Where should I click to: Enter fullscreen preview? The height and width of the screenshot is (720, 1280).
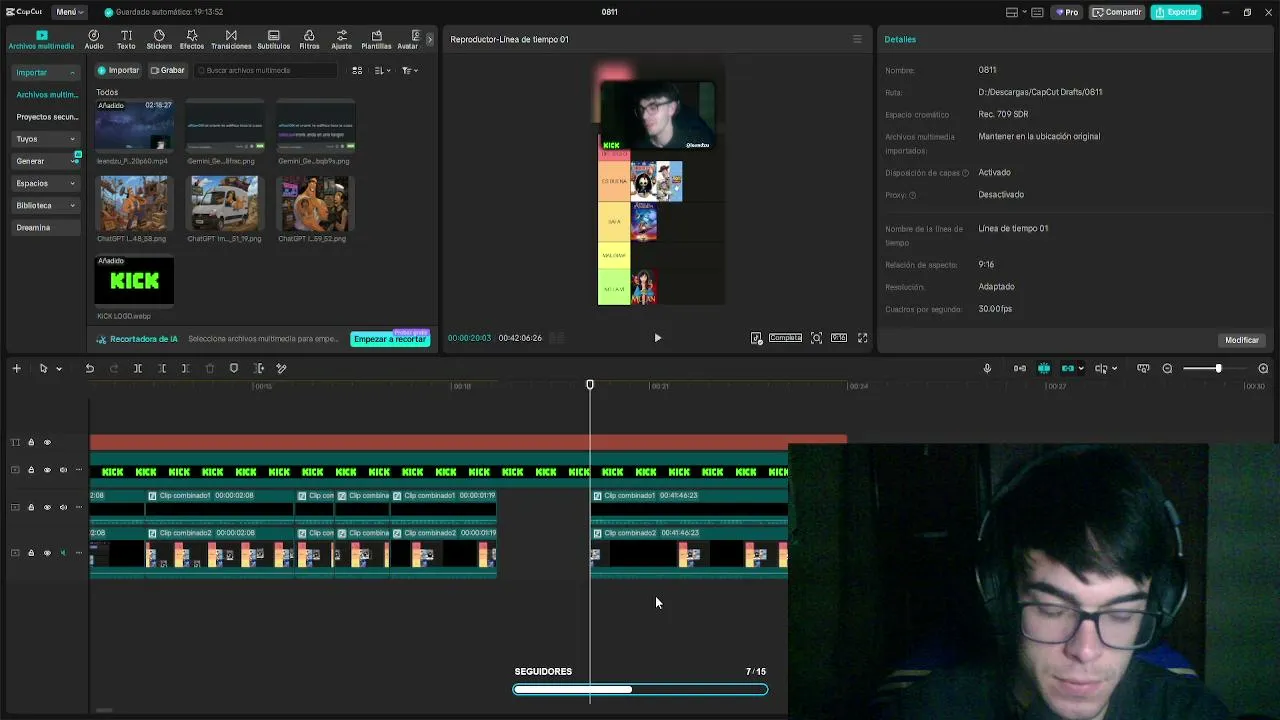(863, 338)
